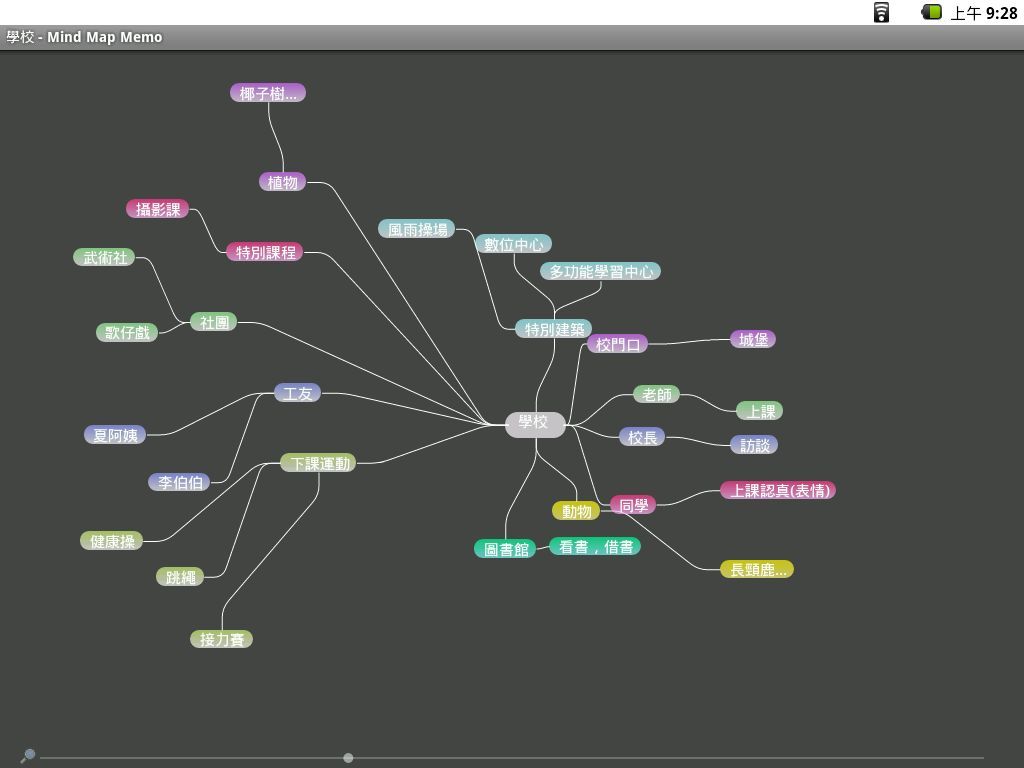Viewport: 1024px width, 768px height.
Task: Select the 下課運動 node
Action: 319,463
